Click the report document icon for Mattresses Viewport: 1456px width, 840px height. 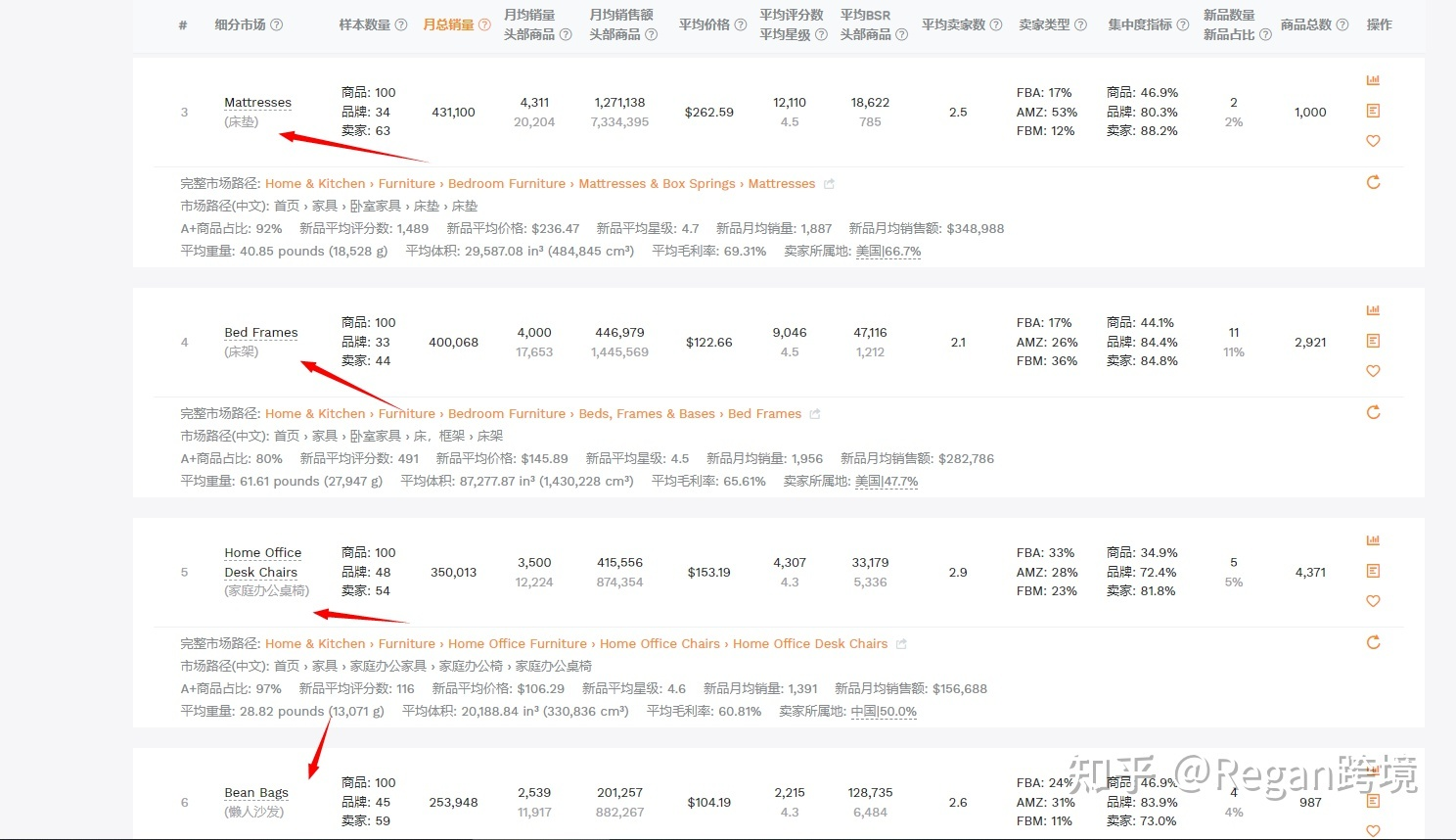click(1373, 111)
